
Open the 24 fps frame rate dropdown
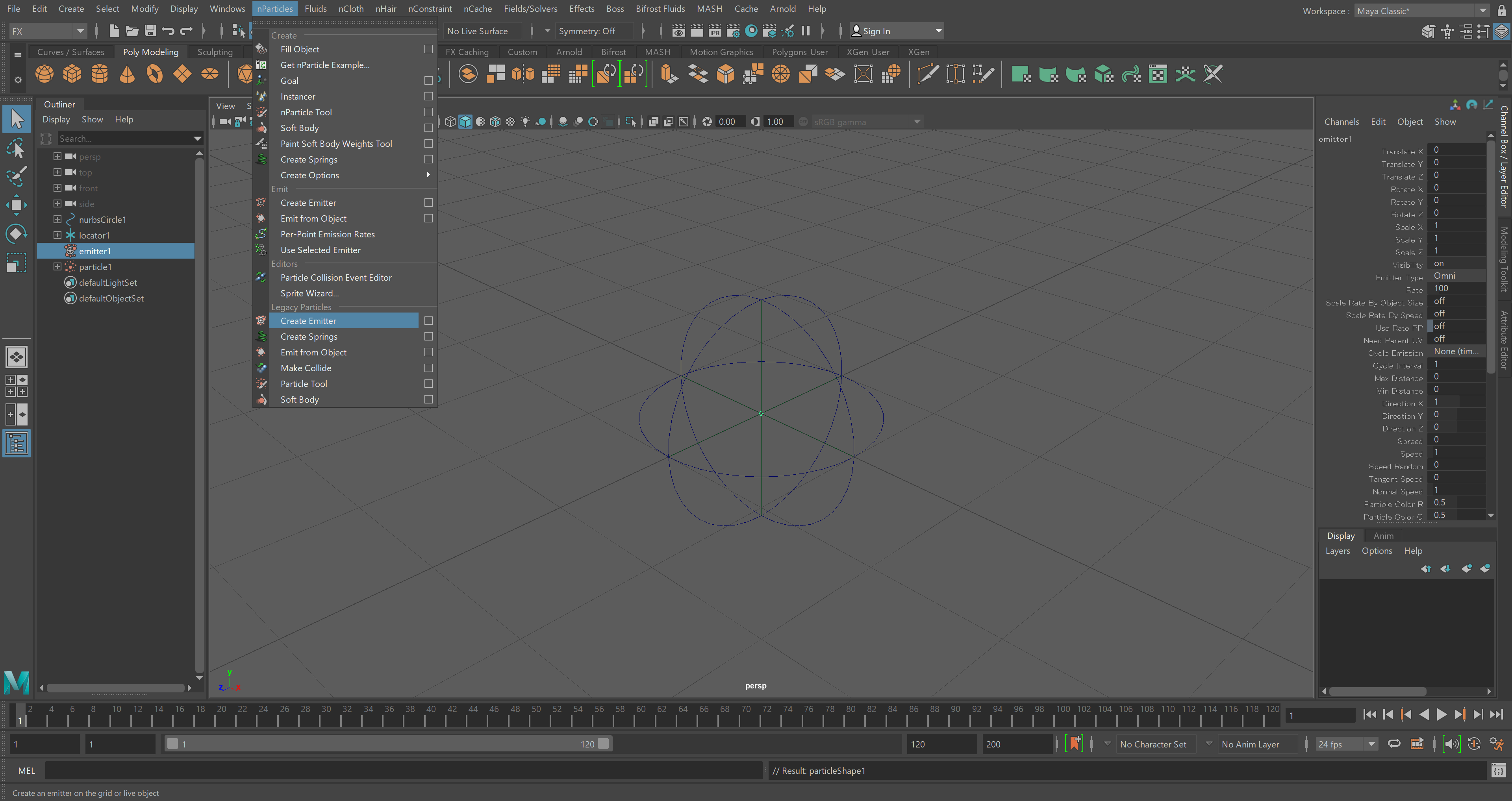1347,744
